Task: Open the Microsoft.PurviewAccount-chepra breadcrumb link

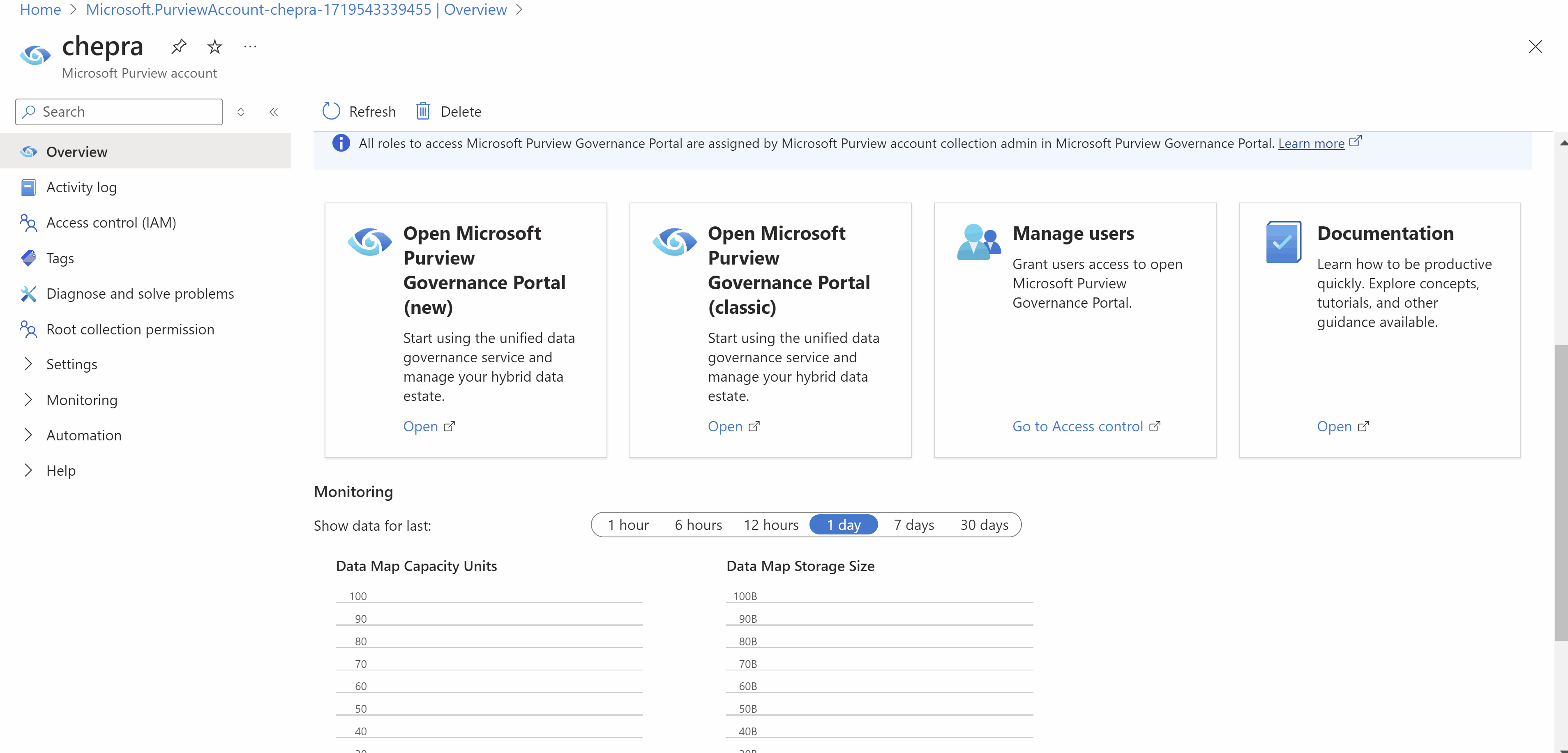Action: 296,10
